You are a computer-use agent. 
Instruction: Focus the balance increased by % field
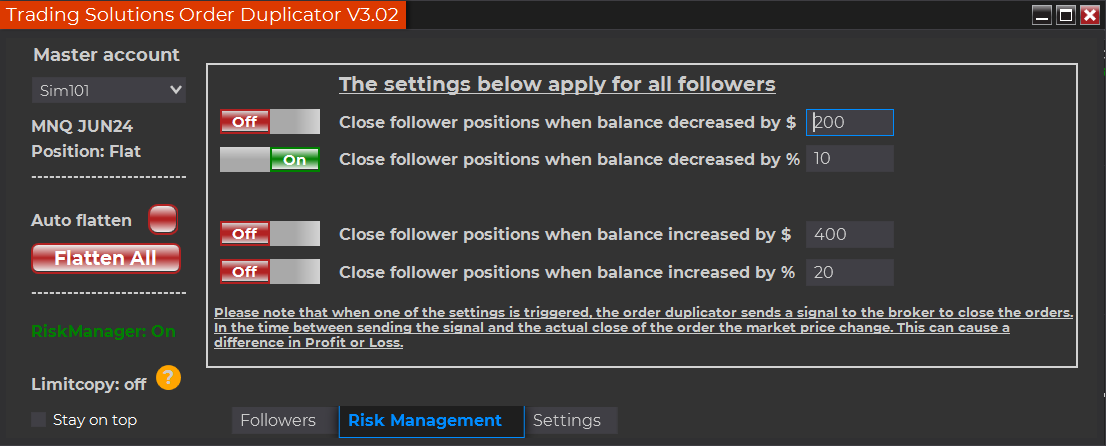click(849, 272)
